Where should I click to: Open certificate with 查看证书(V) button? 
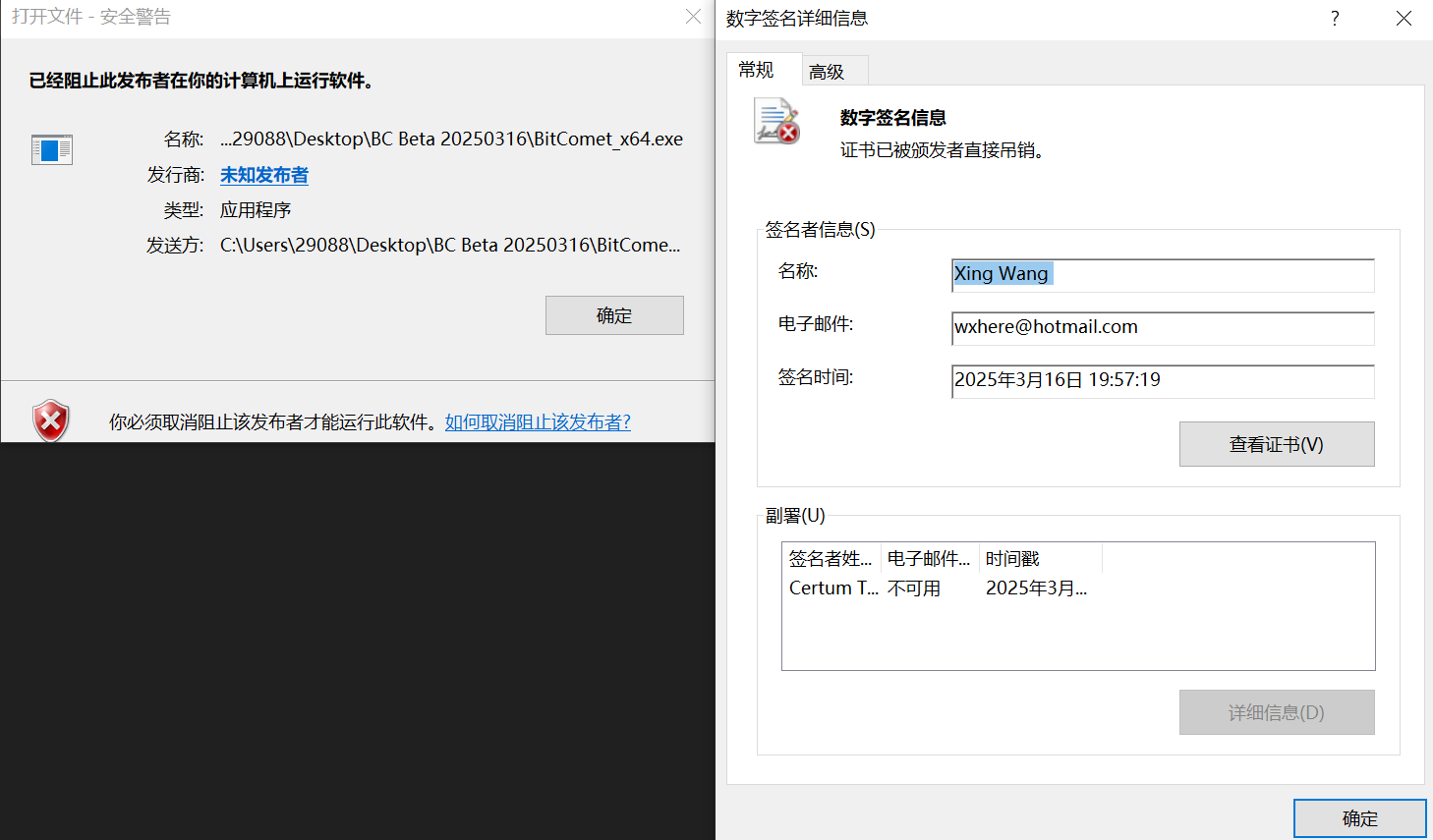click(1277, 444)
